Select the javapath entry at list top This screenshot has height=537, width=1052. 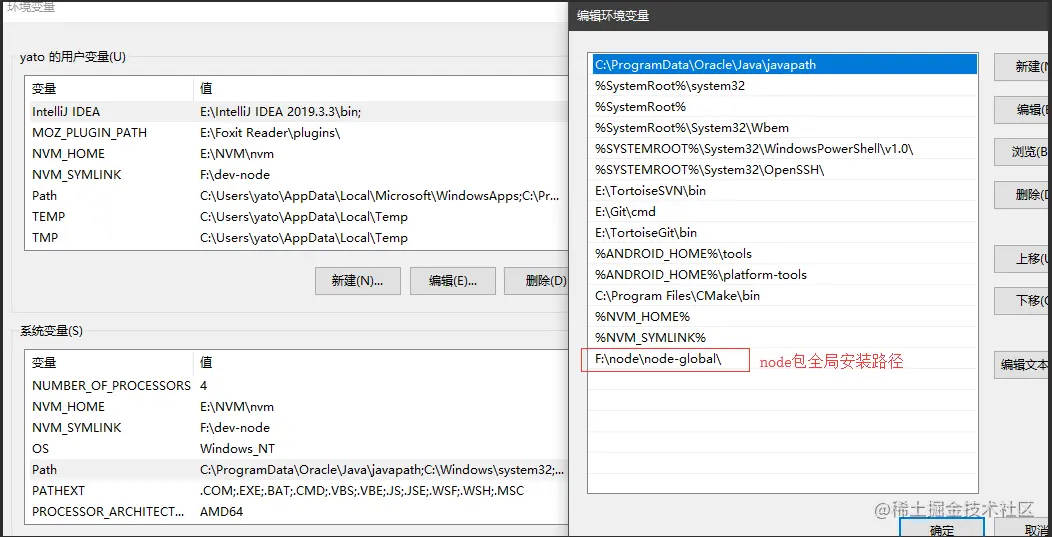tap(705, 65)
